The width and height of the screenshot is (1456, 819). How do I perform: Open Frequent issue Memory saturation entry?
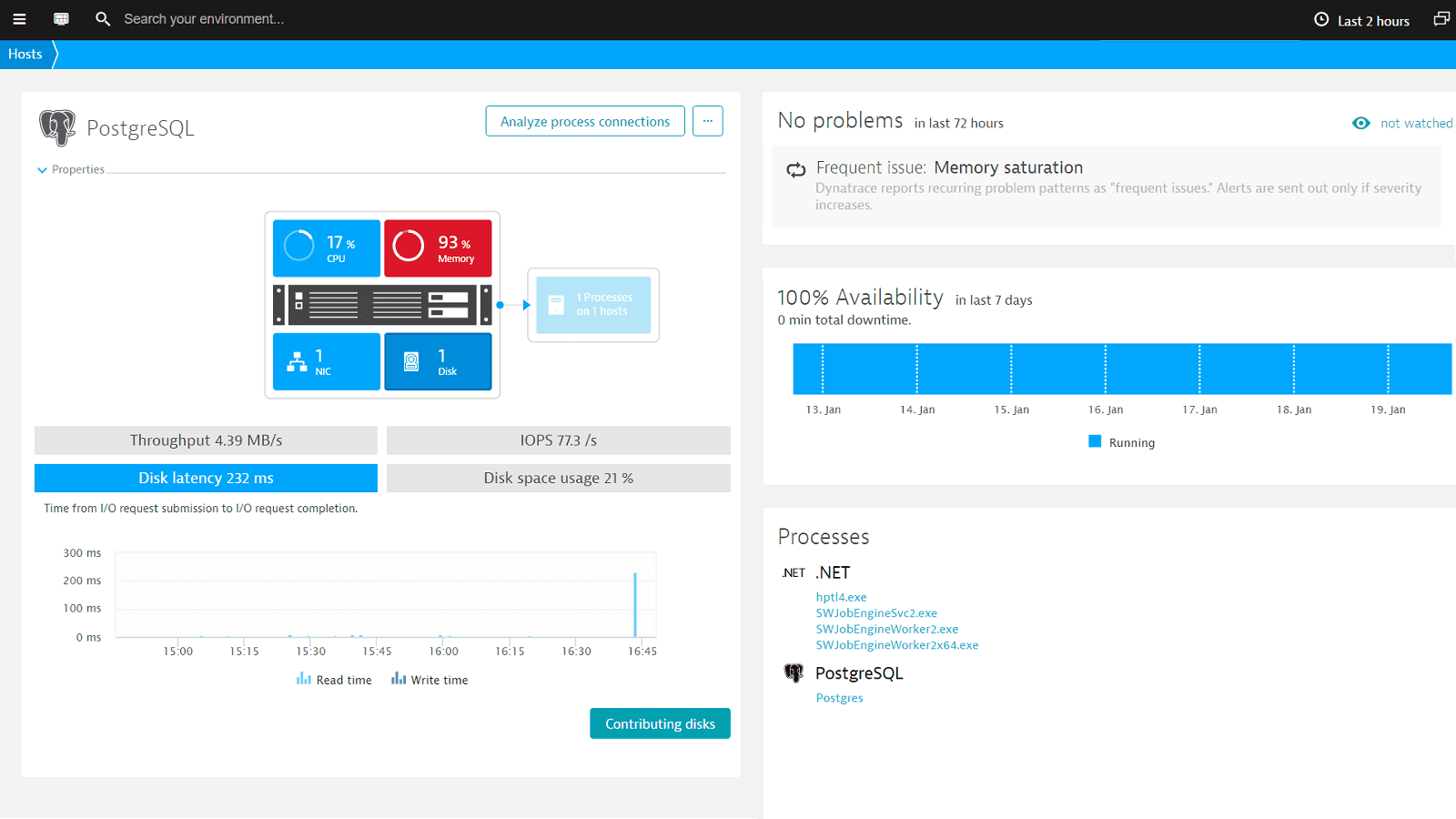click(x=1106, y=186)
